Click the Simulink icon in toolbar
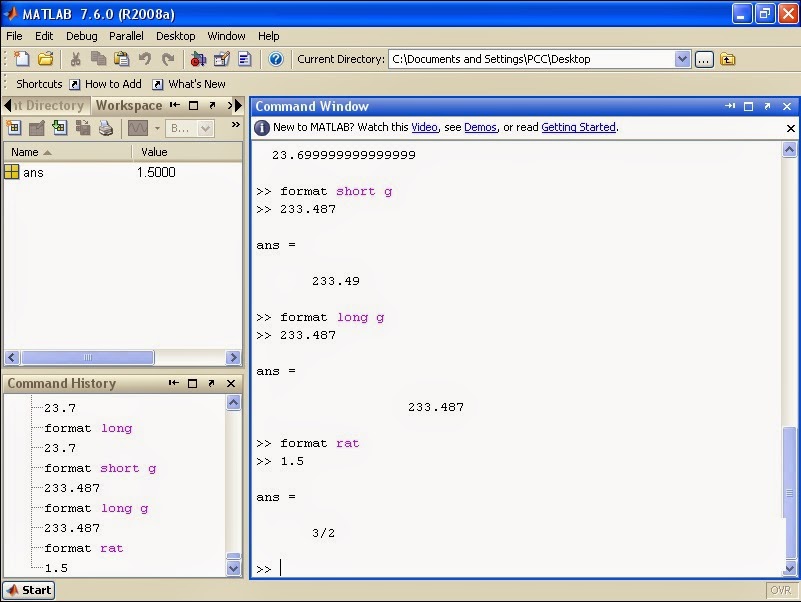This screenshot has height=602, width=801. tap(198, 59)
